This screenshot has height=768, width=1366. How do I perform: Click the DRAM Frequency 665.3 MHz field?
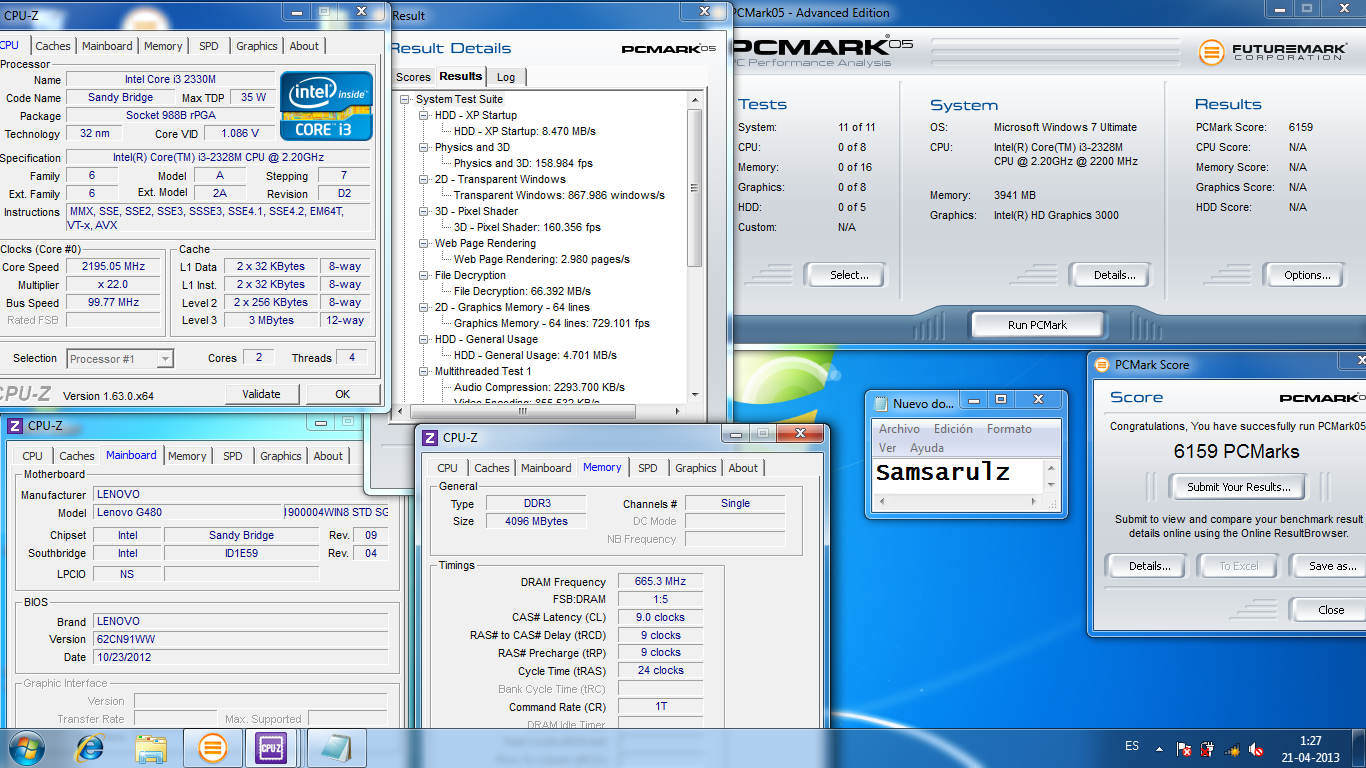pos(661,581)
